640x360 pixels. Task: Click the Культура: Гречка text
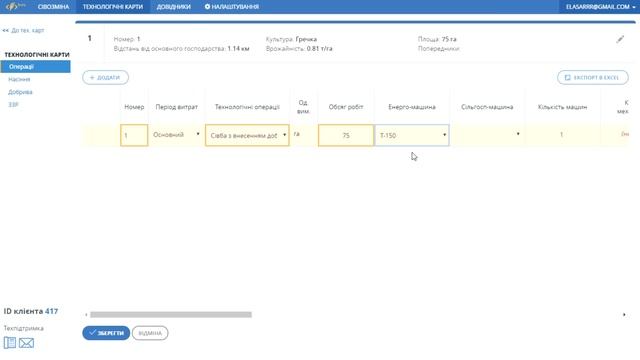pyautogui.click(x=291, y=39)
